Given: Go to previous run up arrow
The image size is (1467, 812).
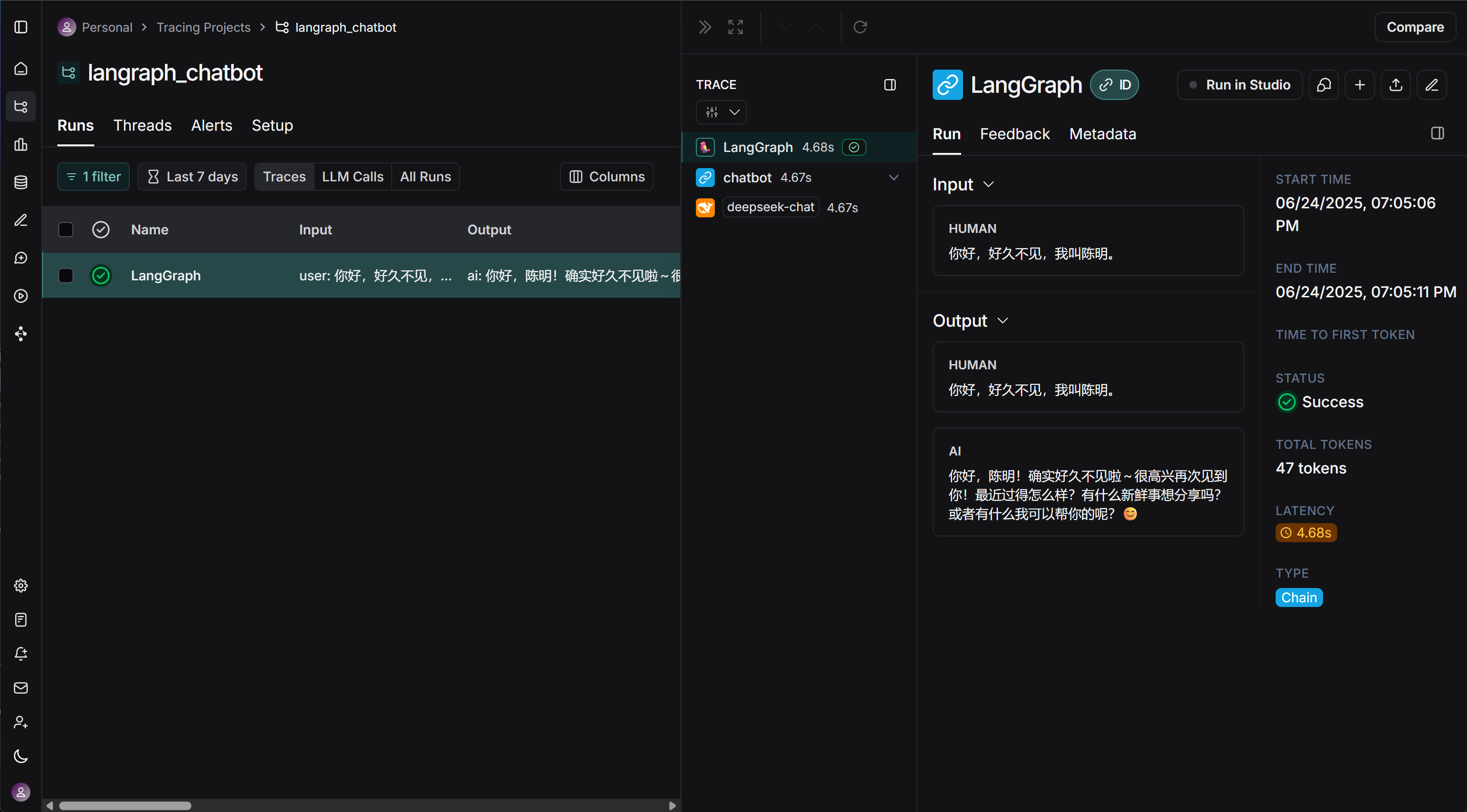Looking at the screenshot, I should click(816, 27).
